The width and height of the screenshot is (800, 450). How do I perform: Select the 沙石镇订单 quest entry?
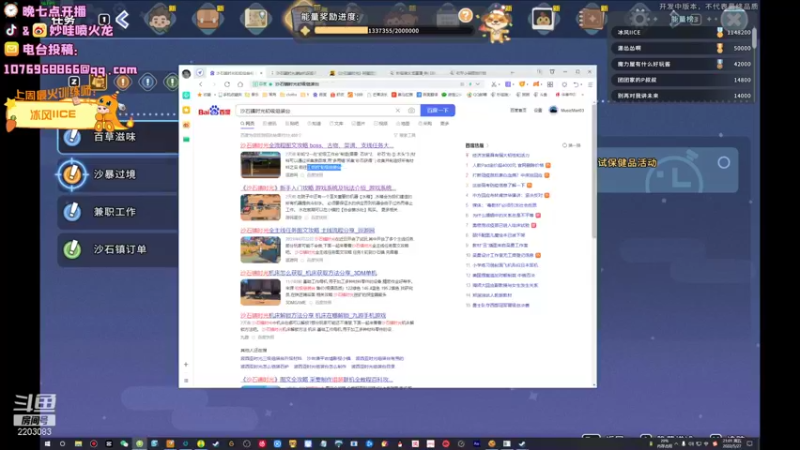point(117,249)
